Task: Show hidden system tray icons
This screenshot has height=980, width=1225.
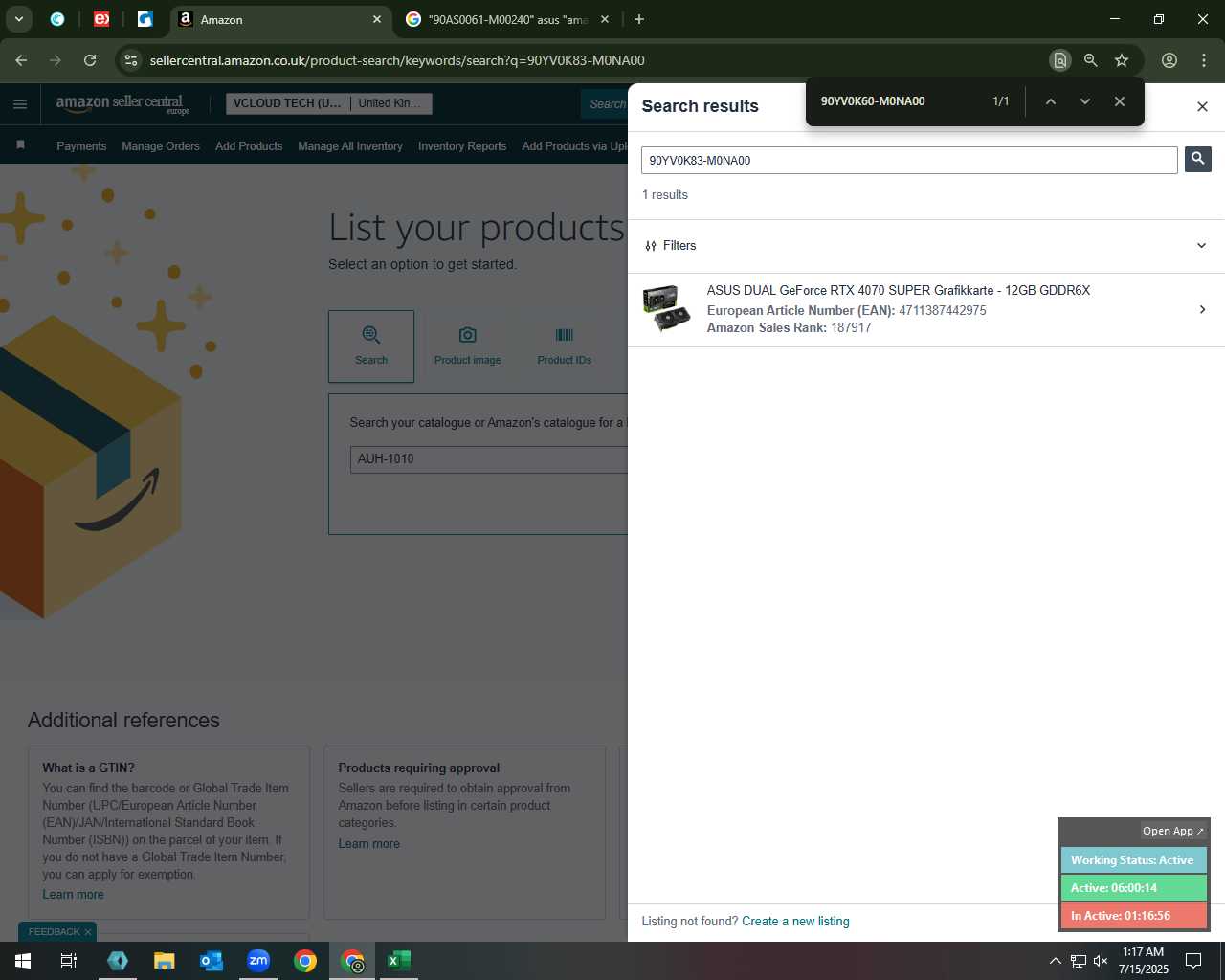Action: 1055,961
